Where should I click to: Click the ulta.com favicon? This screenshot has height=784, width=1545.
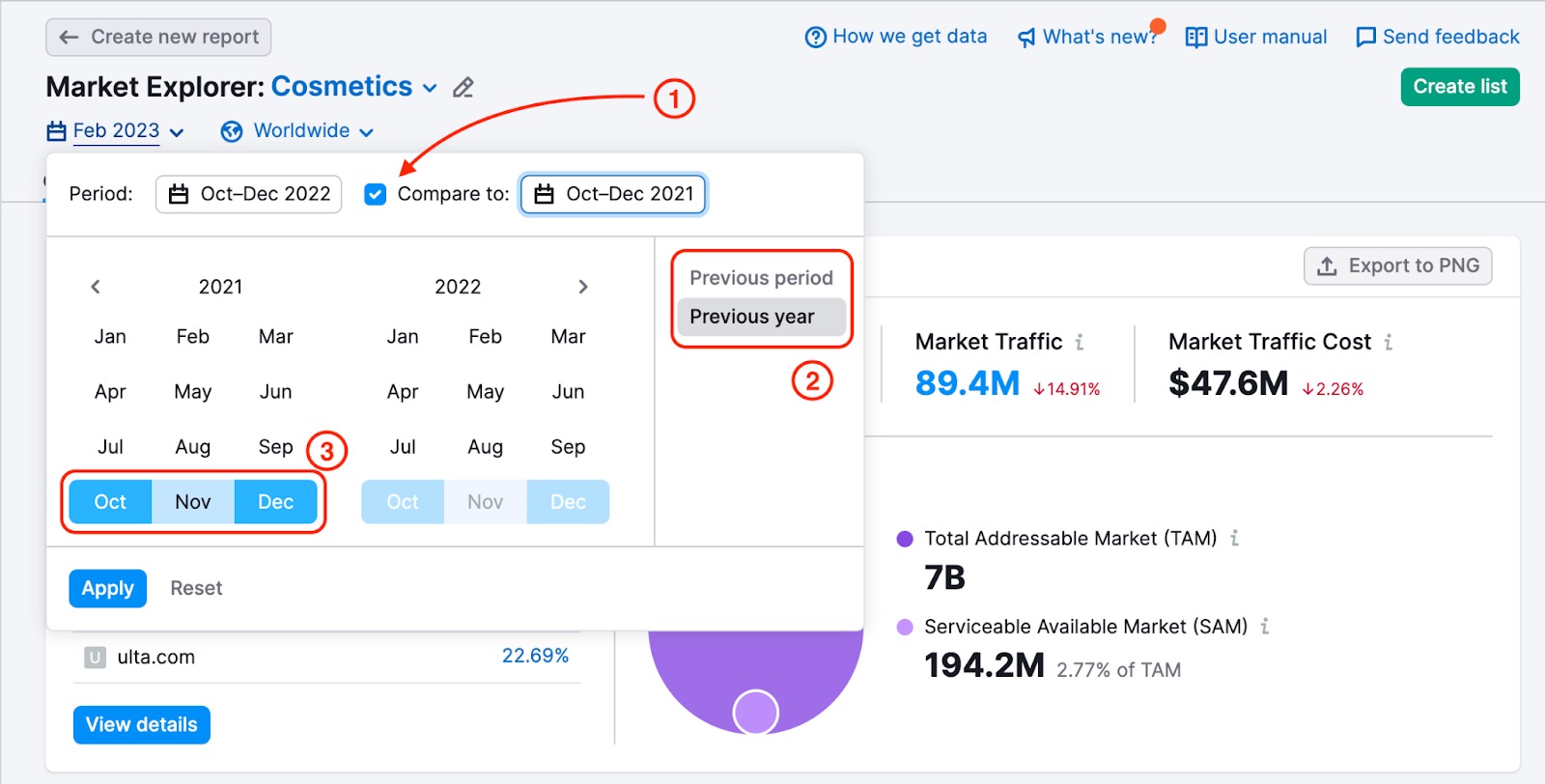(x=95, y=658)
